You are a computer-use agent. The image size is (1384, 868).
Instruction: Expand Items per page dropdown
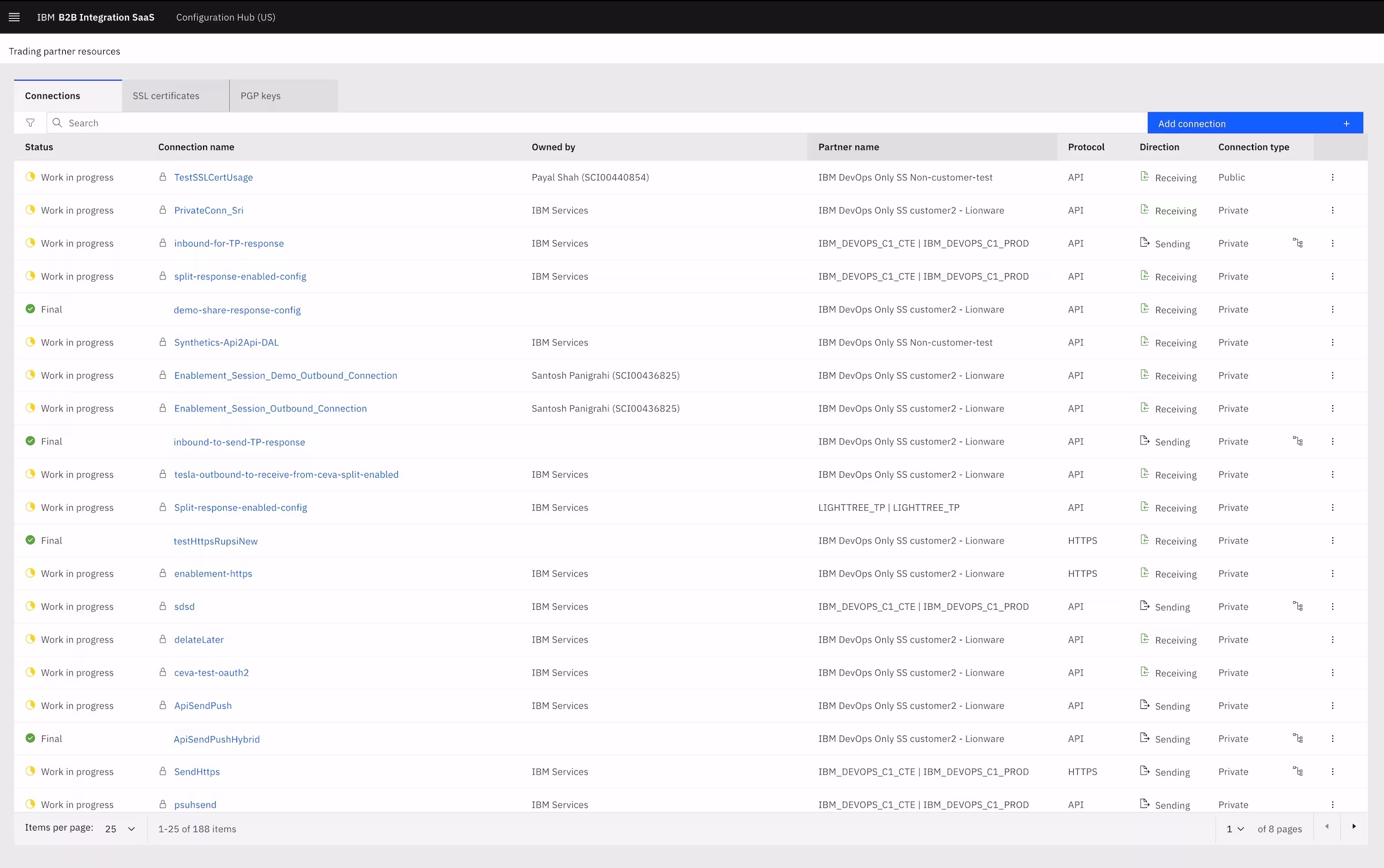[120, 829]
